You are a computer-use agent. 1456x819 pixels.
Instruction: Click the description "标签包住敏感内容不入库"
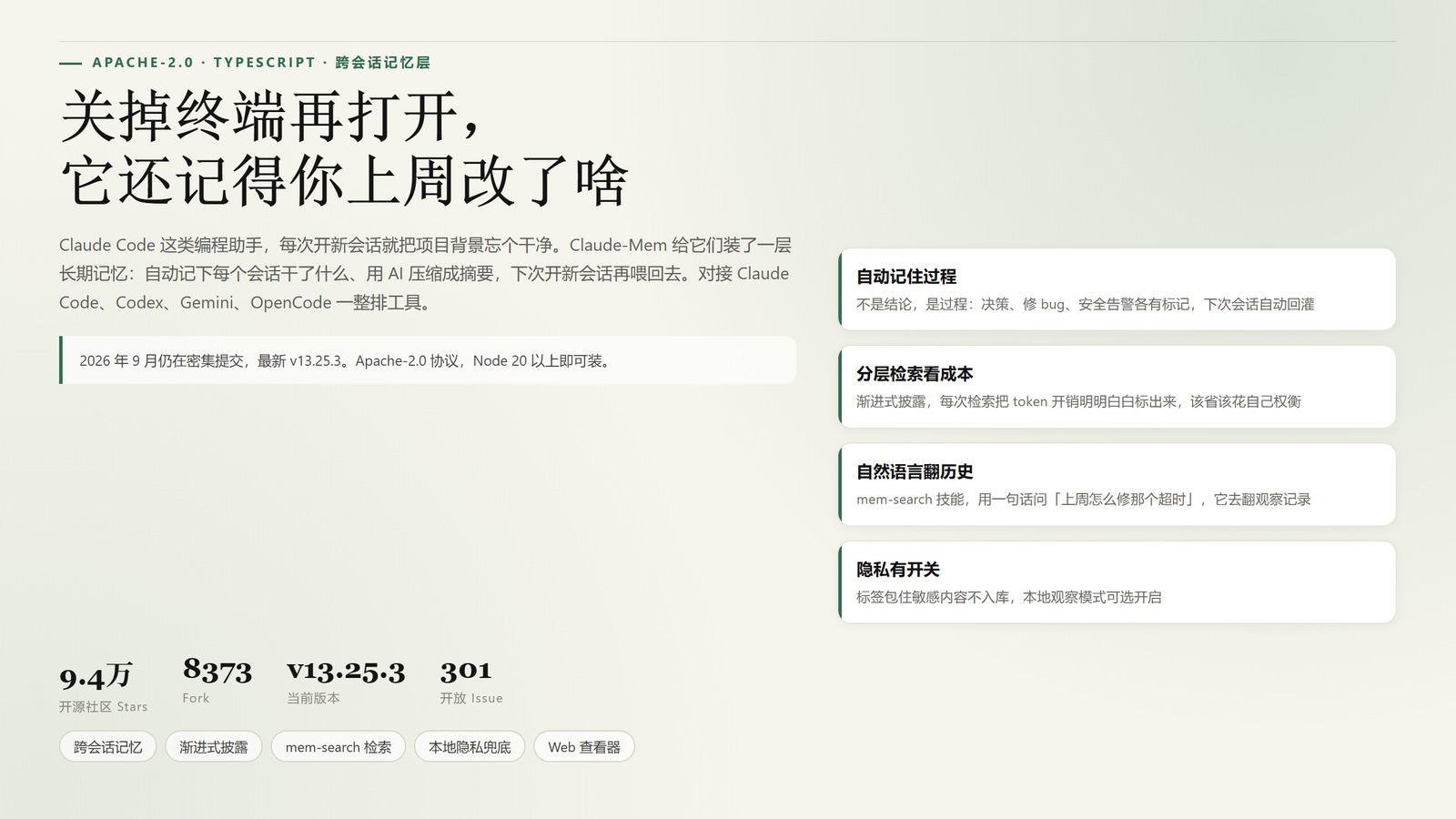pyautogui.click(x=1009, y=597)
